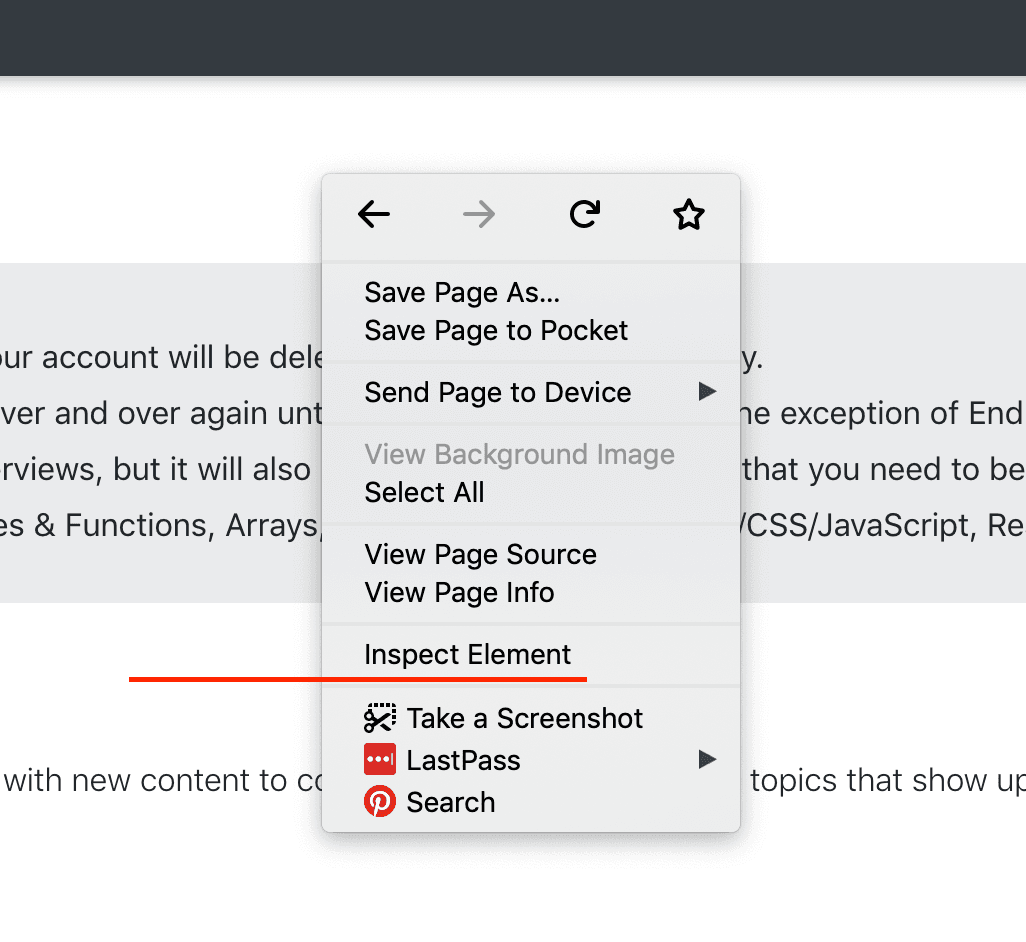Pick the Take a Screenshot text label
The image size is (1026, 942).
(x=524, y=718)
